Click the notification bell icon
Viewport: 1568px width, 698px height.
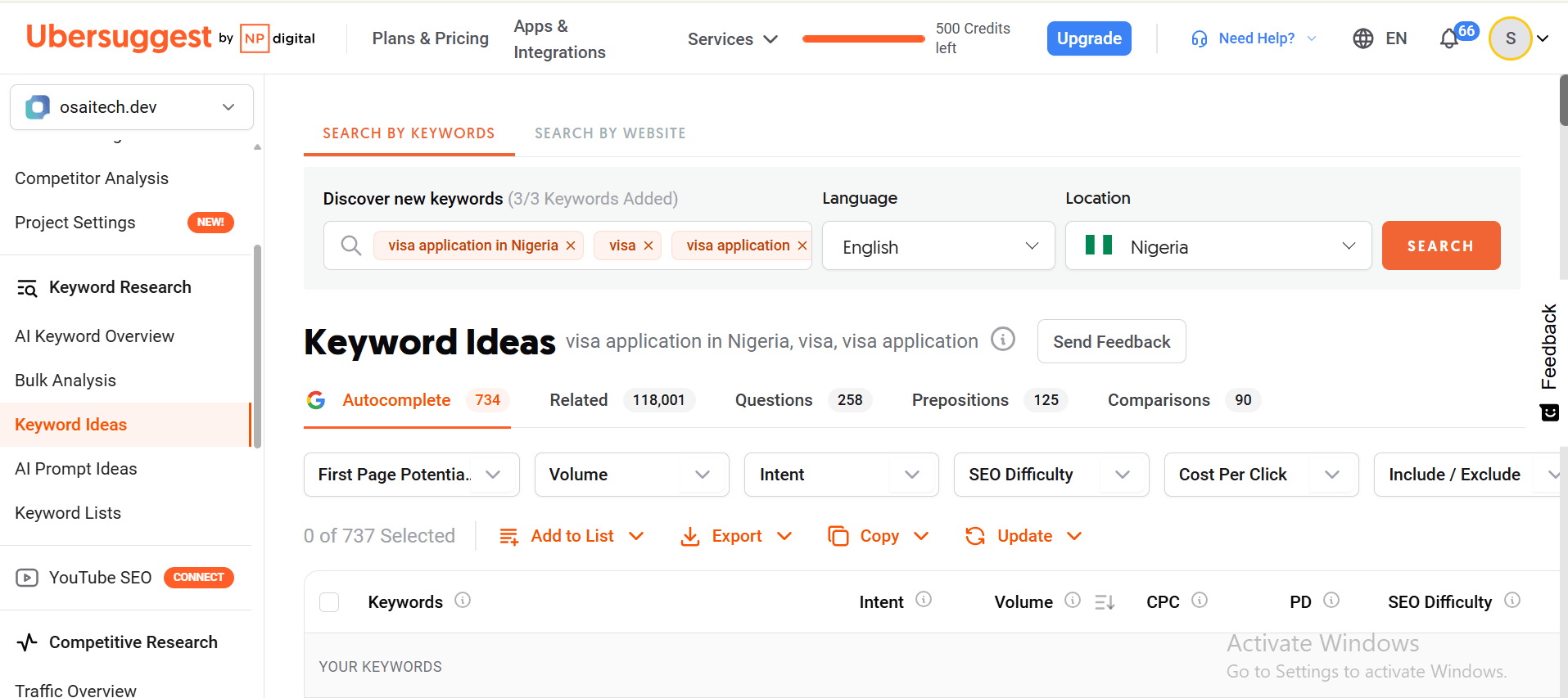tap(1448, 38)
